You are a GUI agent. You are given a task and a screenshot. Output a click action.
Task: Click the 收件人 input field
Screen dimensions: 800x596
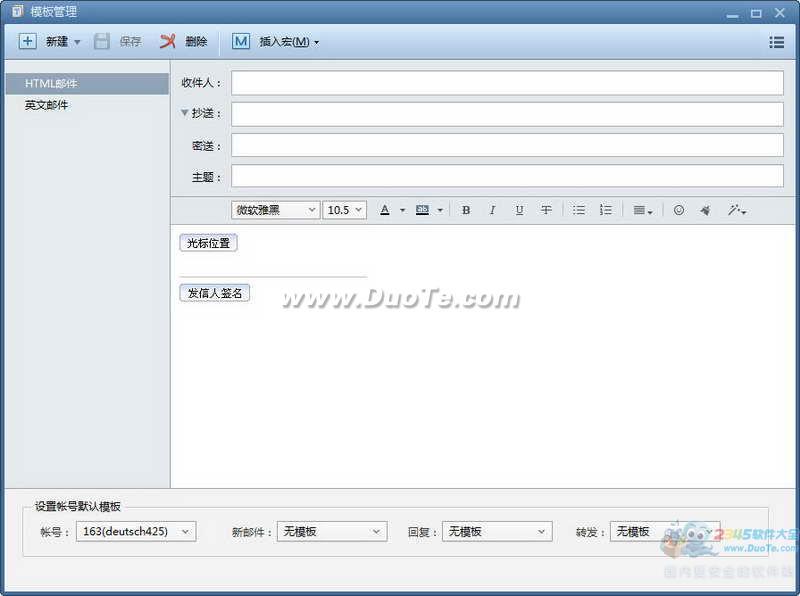coord(507,83)
